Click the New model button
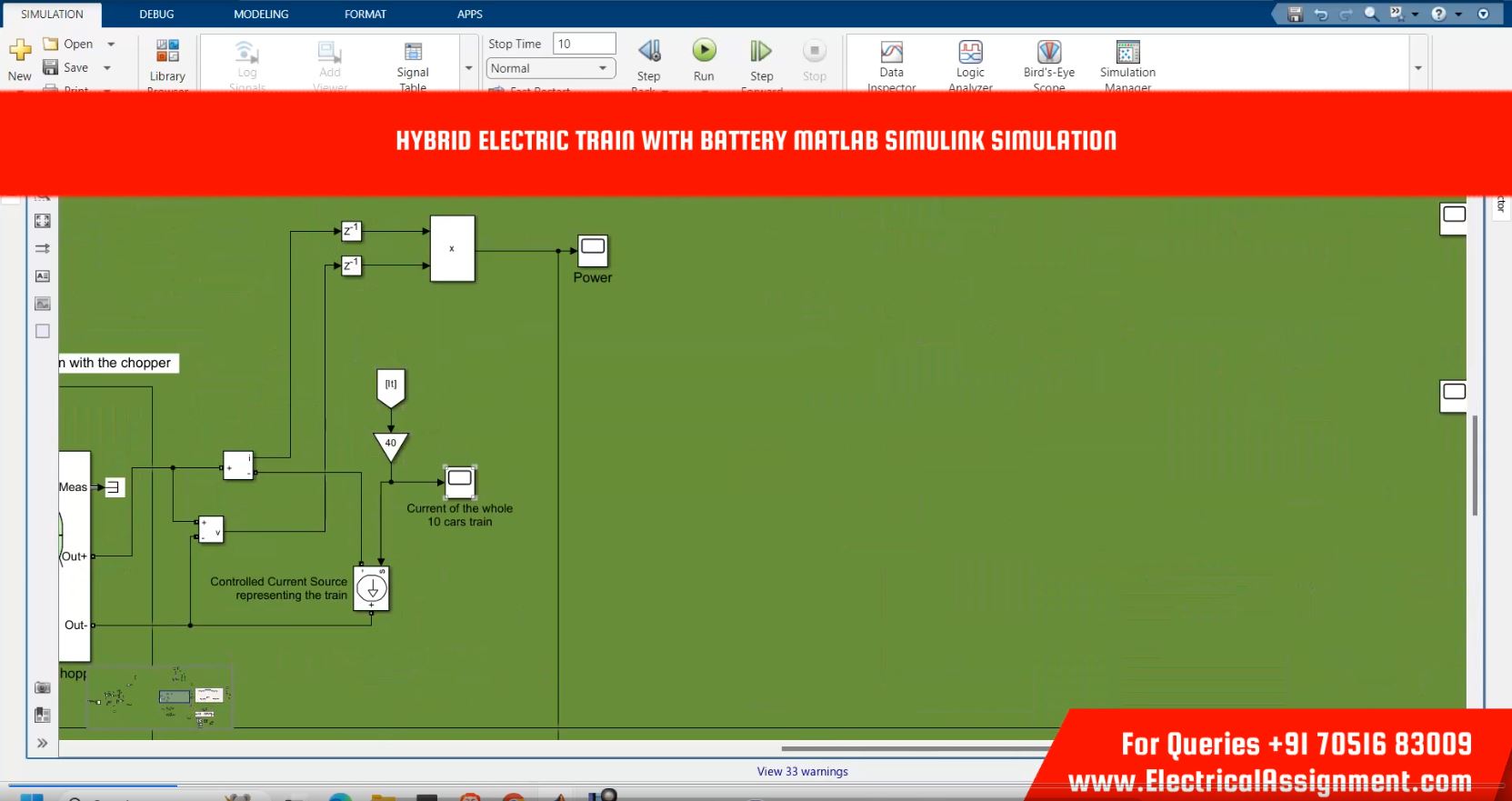Screen dimensions: 1512x801 tap(20, 55)
